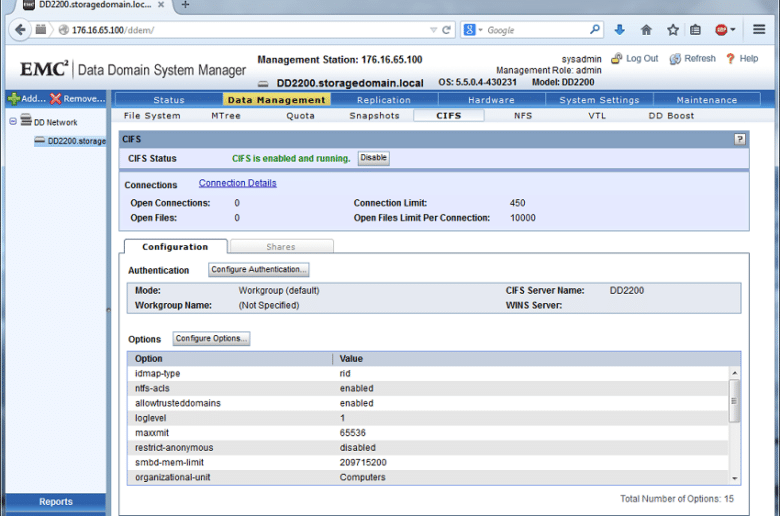This screenshot has height=516, width=780.
Task: Select the restrict-anonymous option row
Action: pos(428,448)
